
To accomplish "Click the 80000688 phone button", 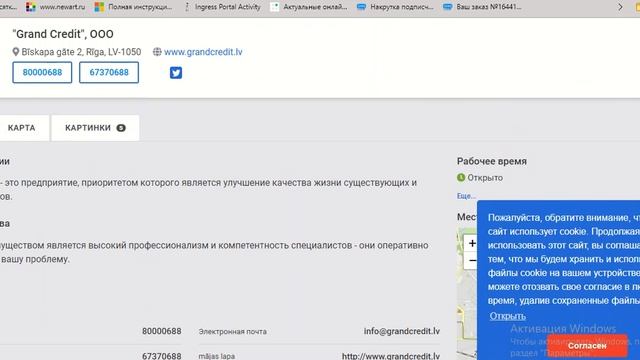I will click(x=42, y=72).
